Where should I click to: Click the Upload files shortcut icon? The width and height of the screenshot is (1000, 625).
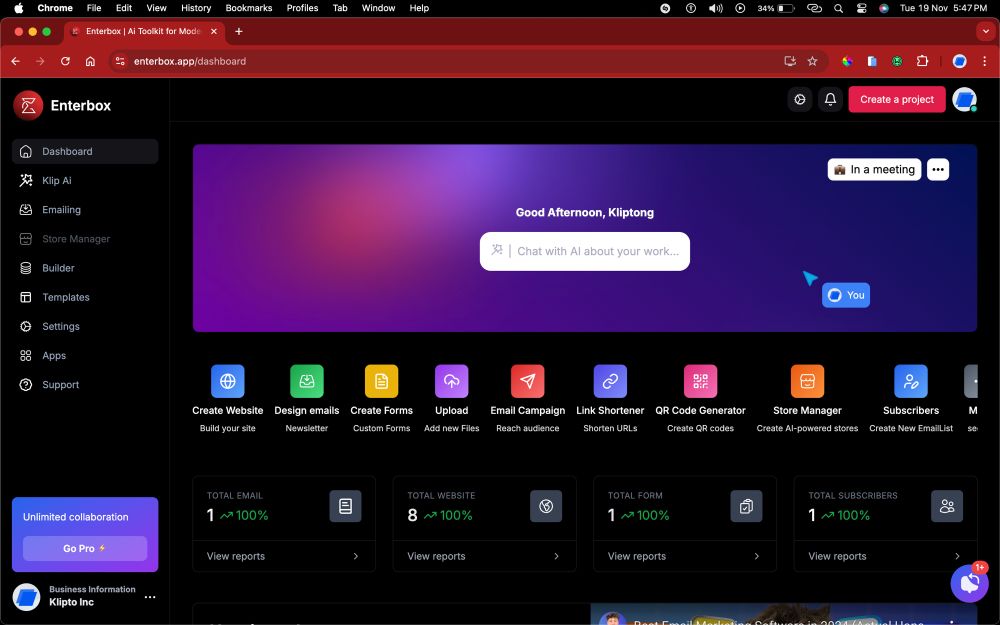452,381
